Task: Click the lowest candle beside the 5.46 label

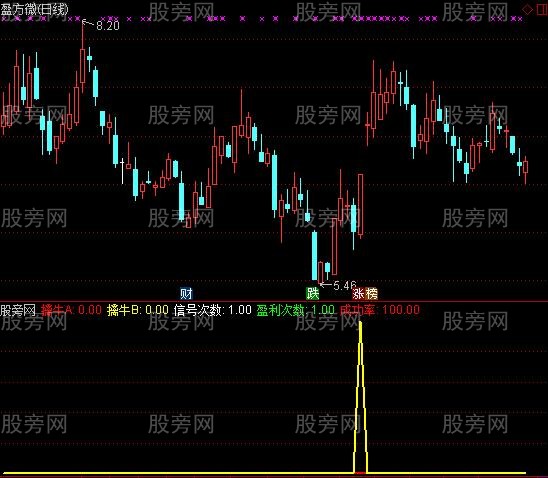Action: coord(320,272)
